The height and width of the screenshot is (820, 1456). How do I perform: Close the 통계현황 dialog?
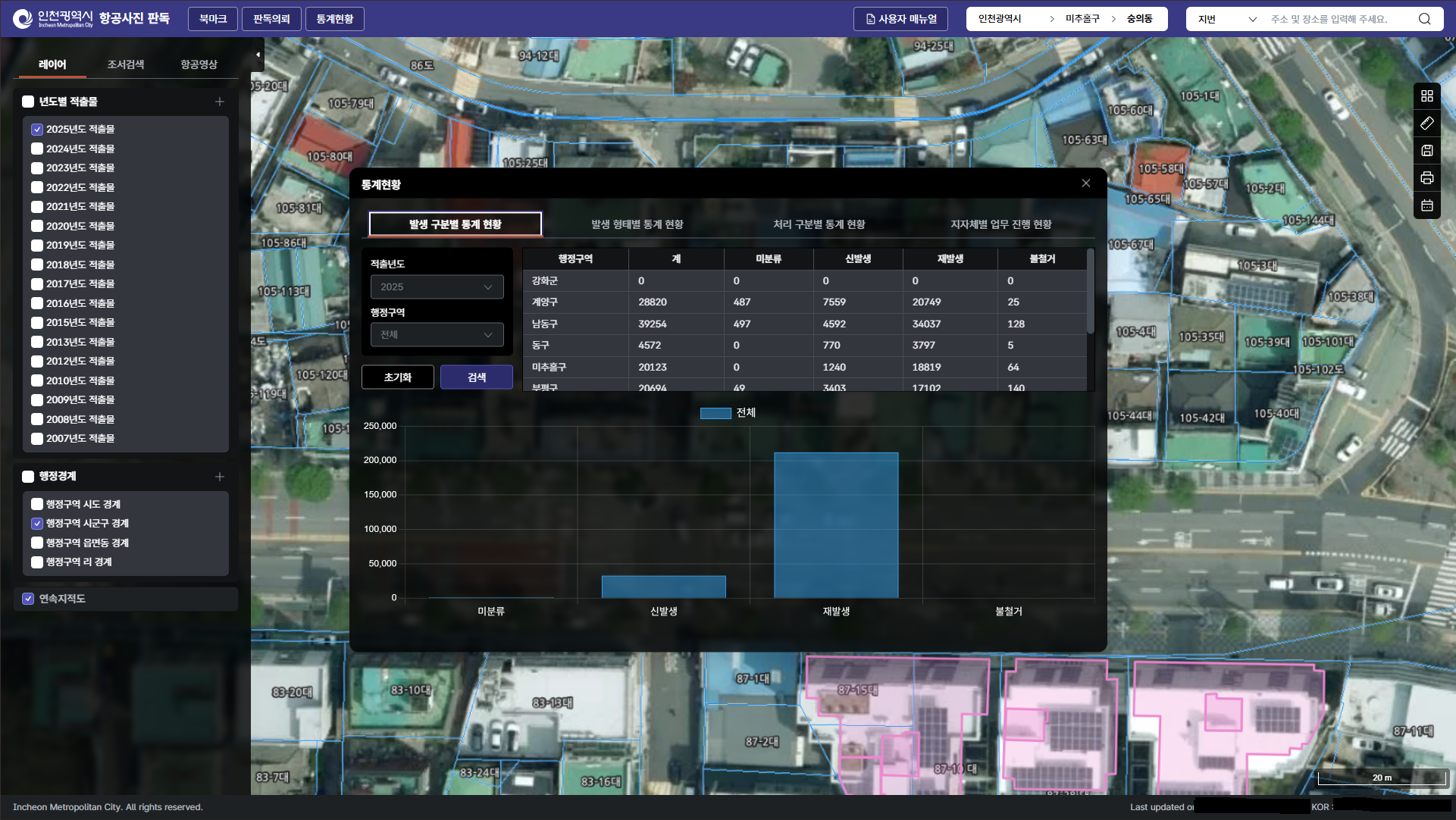pos(1085,183)
